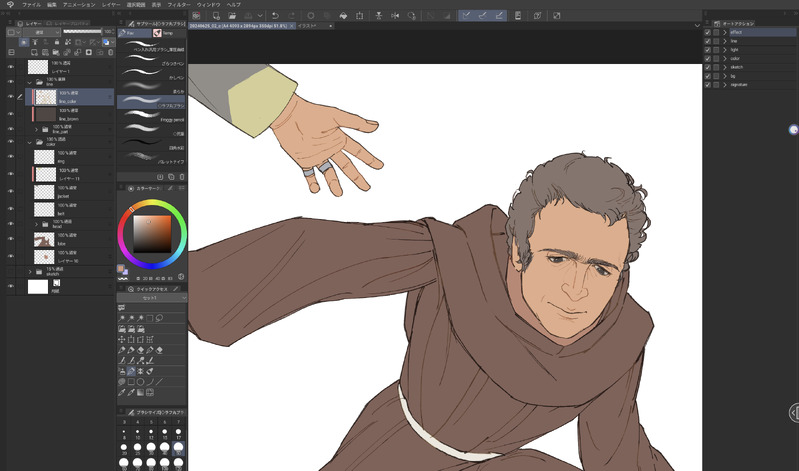
Task: Hide the line_color layer
Action: (x=10, y=96)
